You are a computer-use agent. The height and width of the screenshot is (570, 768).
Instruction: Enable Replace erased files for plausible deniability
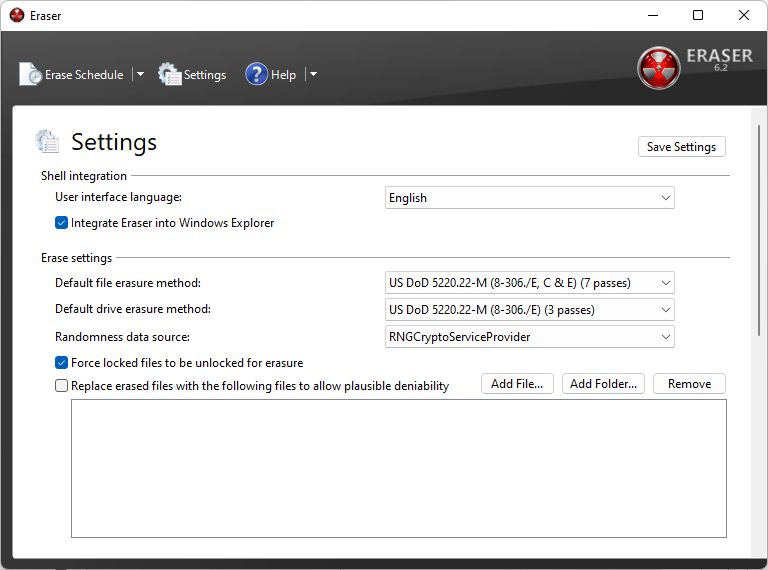[61, 386]
